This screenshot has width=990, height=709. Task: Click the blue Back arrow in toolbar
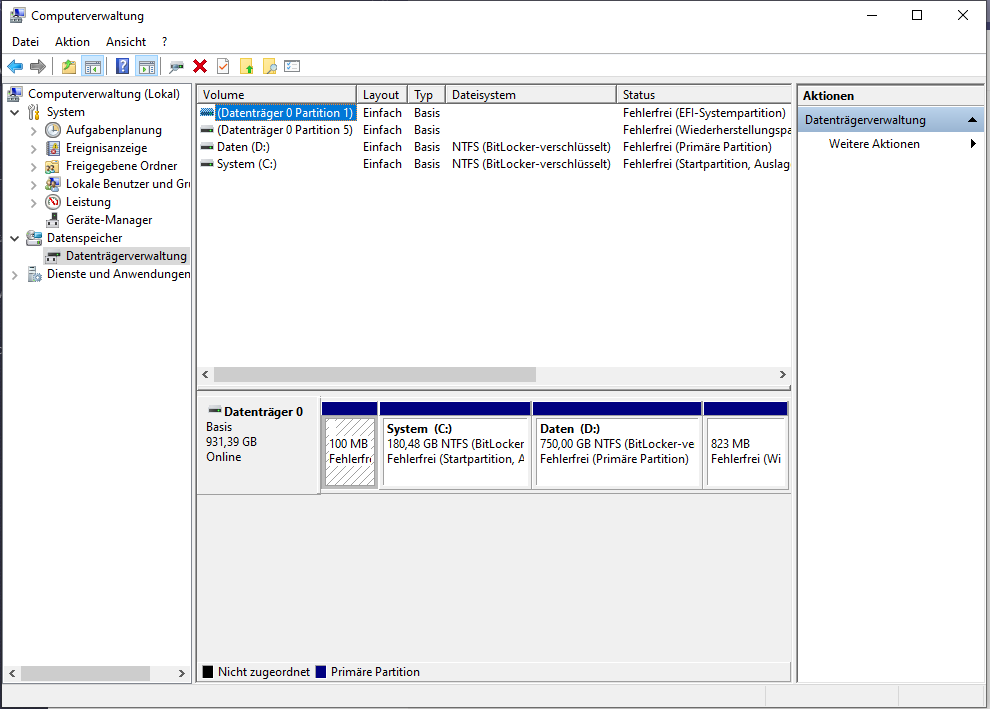click(x=15, y=66)
